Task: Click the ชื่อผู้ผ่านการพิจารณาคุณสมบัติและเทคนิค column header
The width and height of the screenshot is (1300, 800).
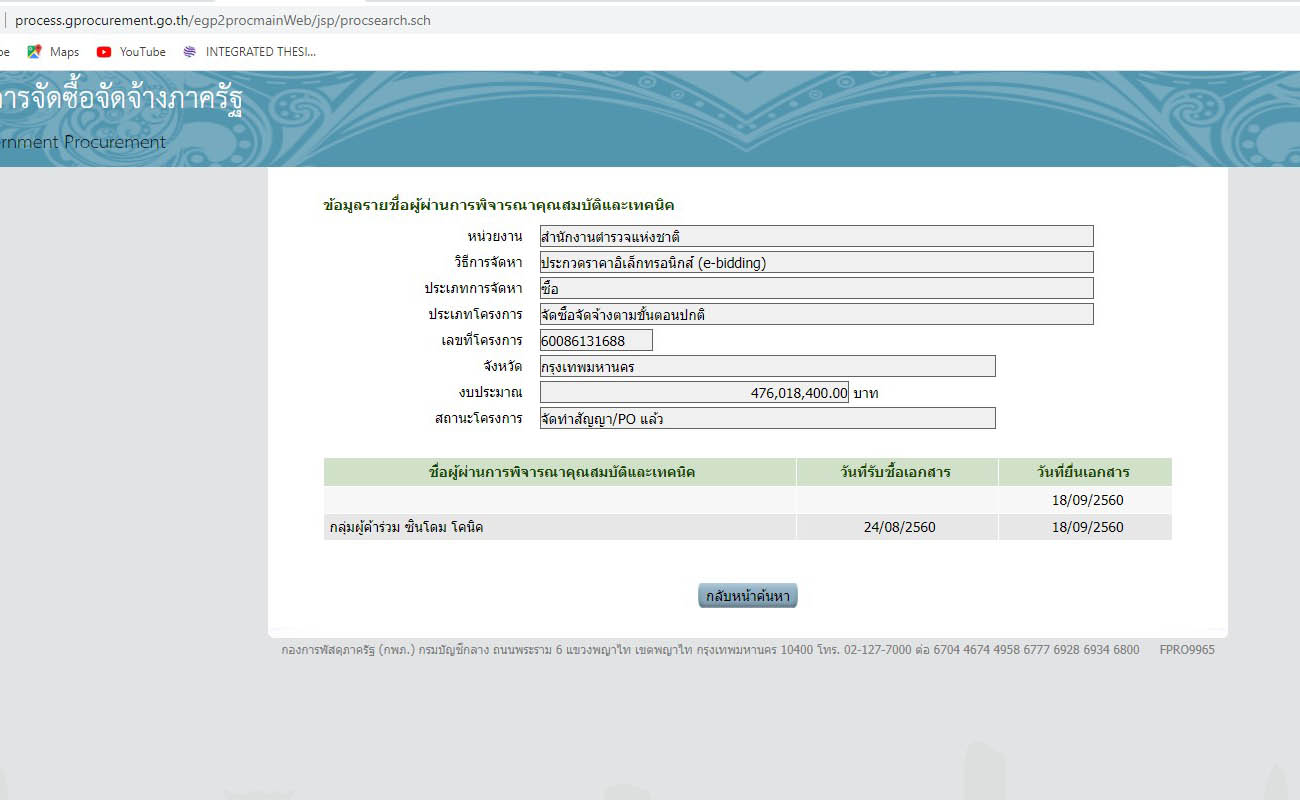Action: (x=560, y=472)
